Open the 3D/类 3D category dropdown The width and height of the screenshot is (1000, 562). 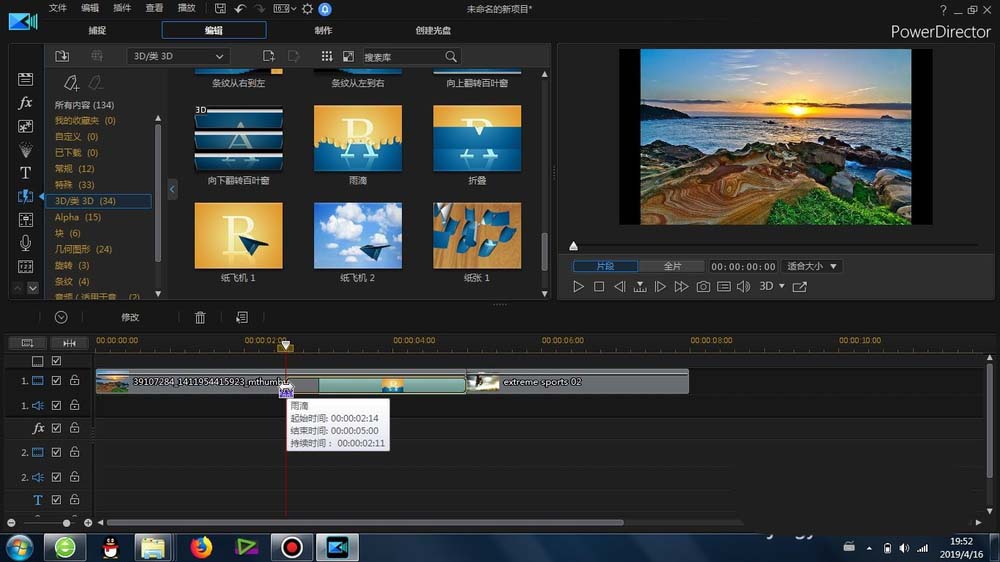tap(178, 56)
